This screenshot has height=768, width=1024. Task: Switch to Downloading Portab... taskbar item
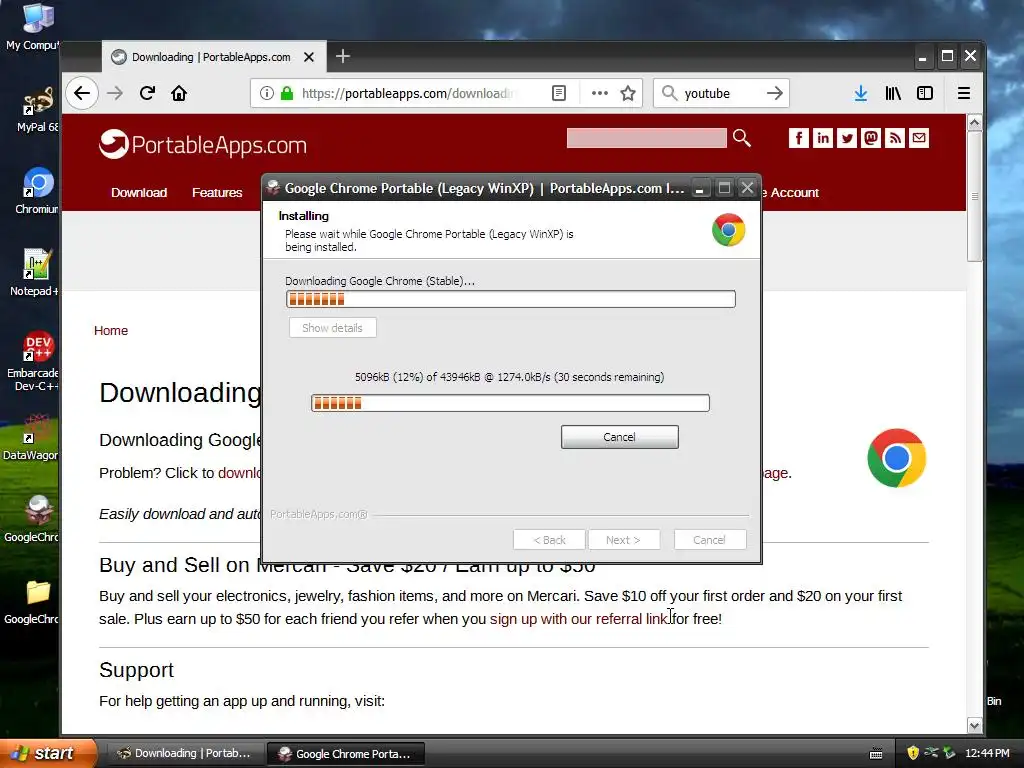click(184, 753)
